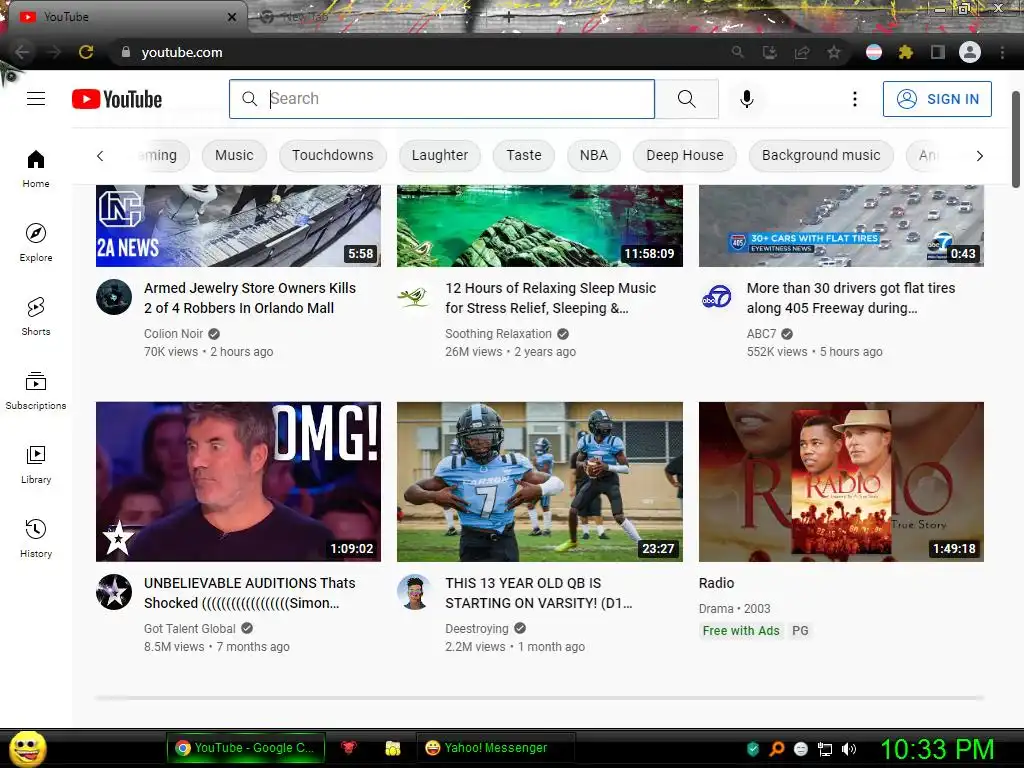Click the Deestroying channel name

(477, 629)
